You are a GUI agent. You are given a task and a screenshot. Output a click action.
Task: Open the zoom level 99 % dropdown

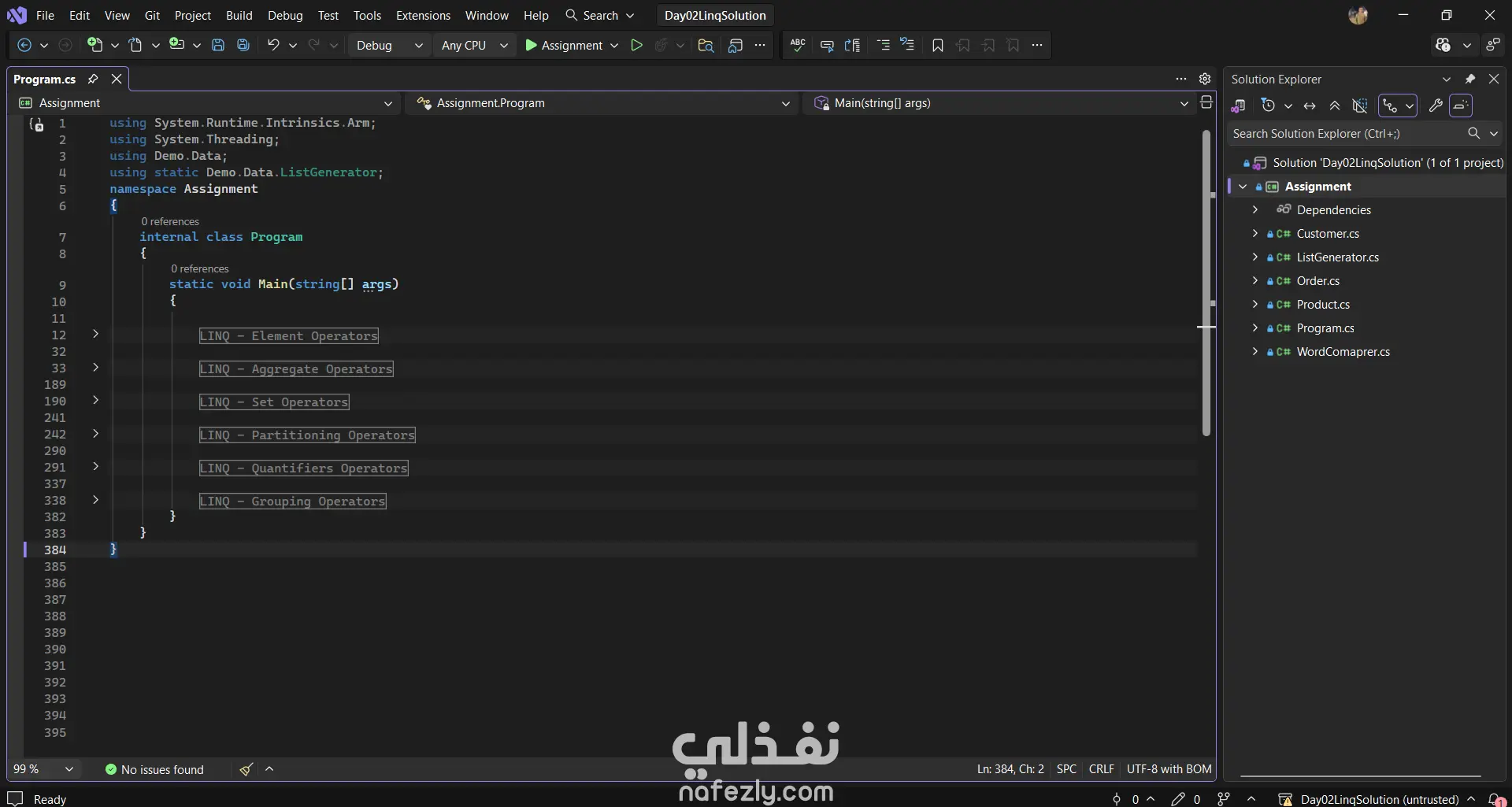tap(43, 769)
